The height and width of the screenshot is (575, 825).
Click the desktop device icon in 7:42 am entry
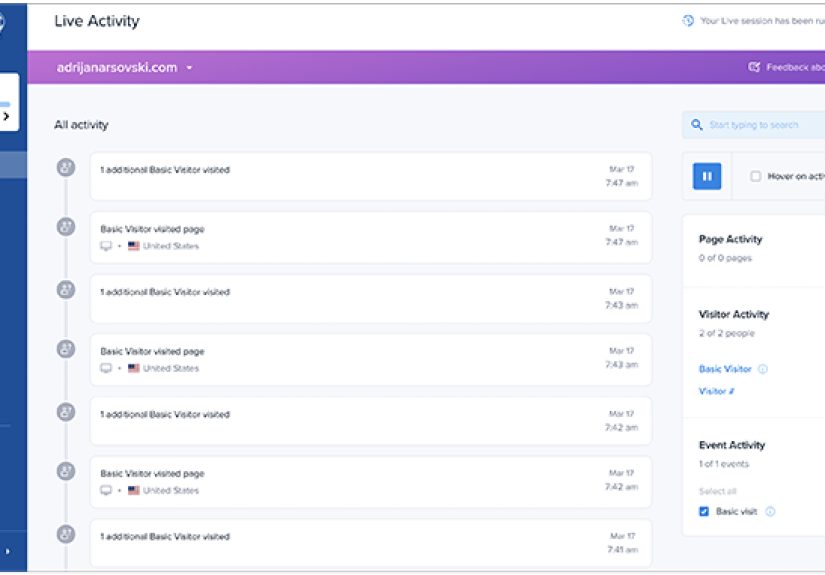(x=106, y=490)
